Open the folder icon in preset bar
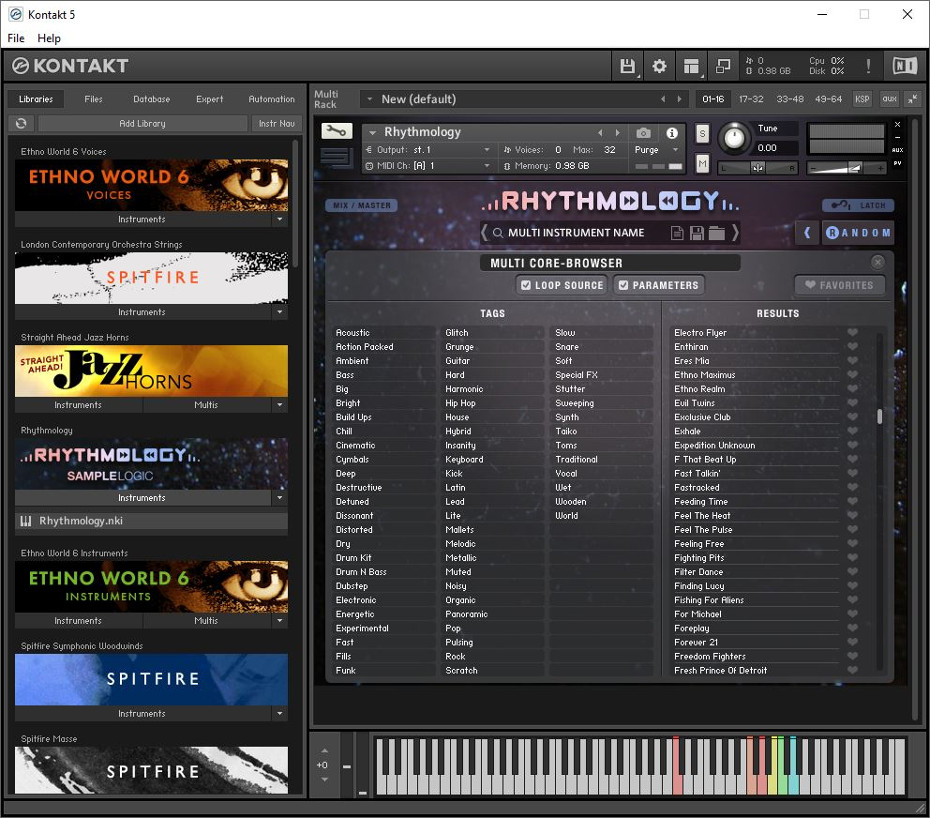This screenshot has height=818, width=930. (716, 233)
